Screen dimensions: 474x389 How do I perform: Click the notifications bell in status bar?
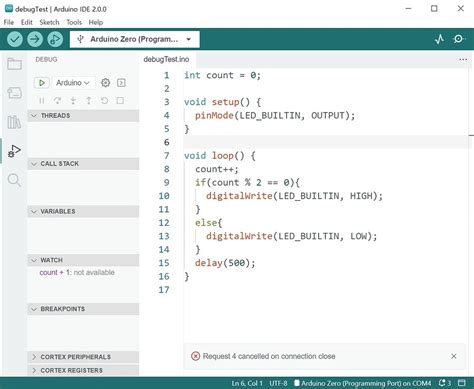pos(445,383)
